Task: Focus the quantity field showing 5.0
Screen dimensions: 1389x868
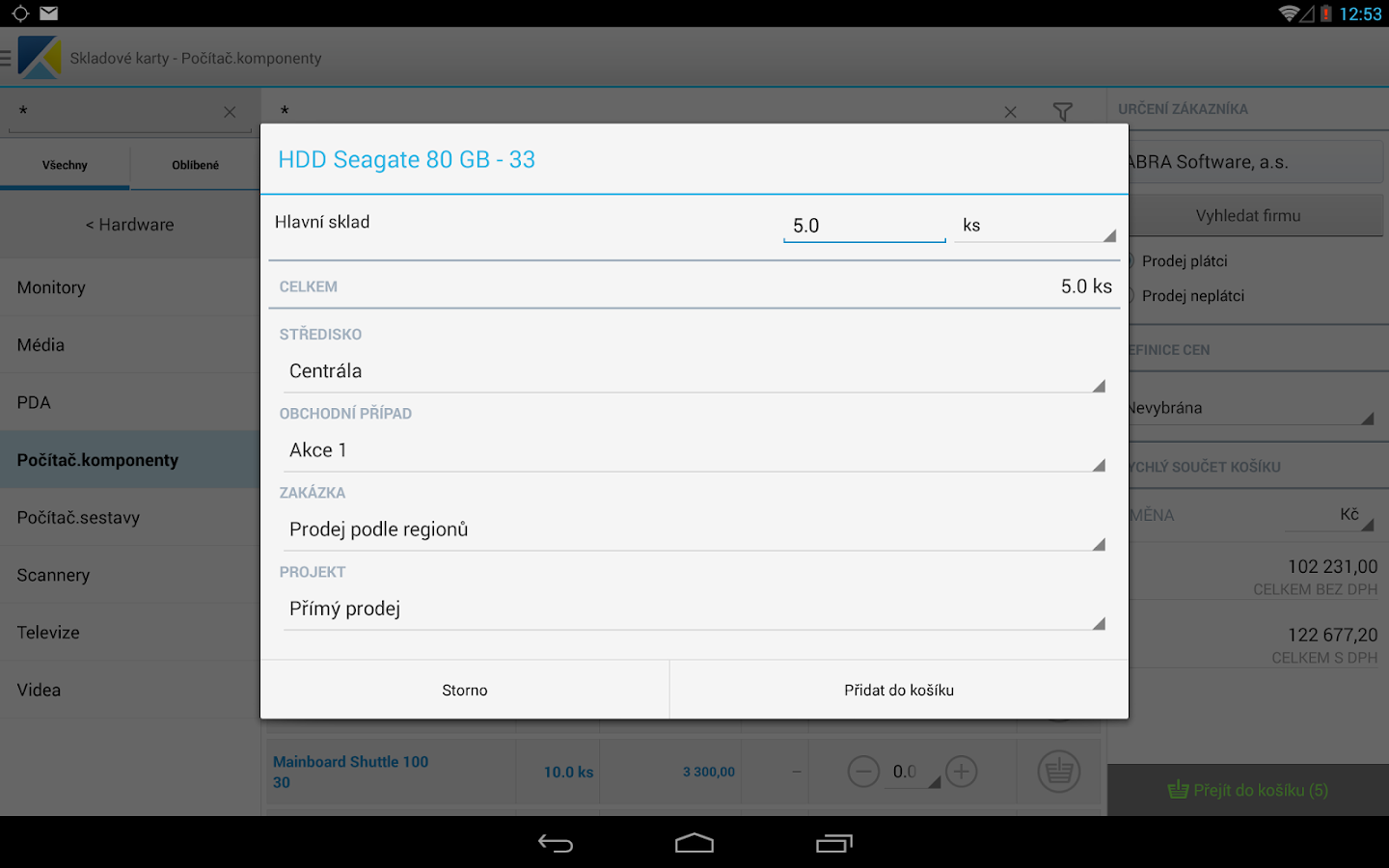Action: coord(864,226)
